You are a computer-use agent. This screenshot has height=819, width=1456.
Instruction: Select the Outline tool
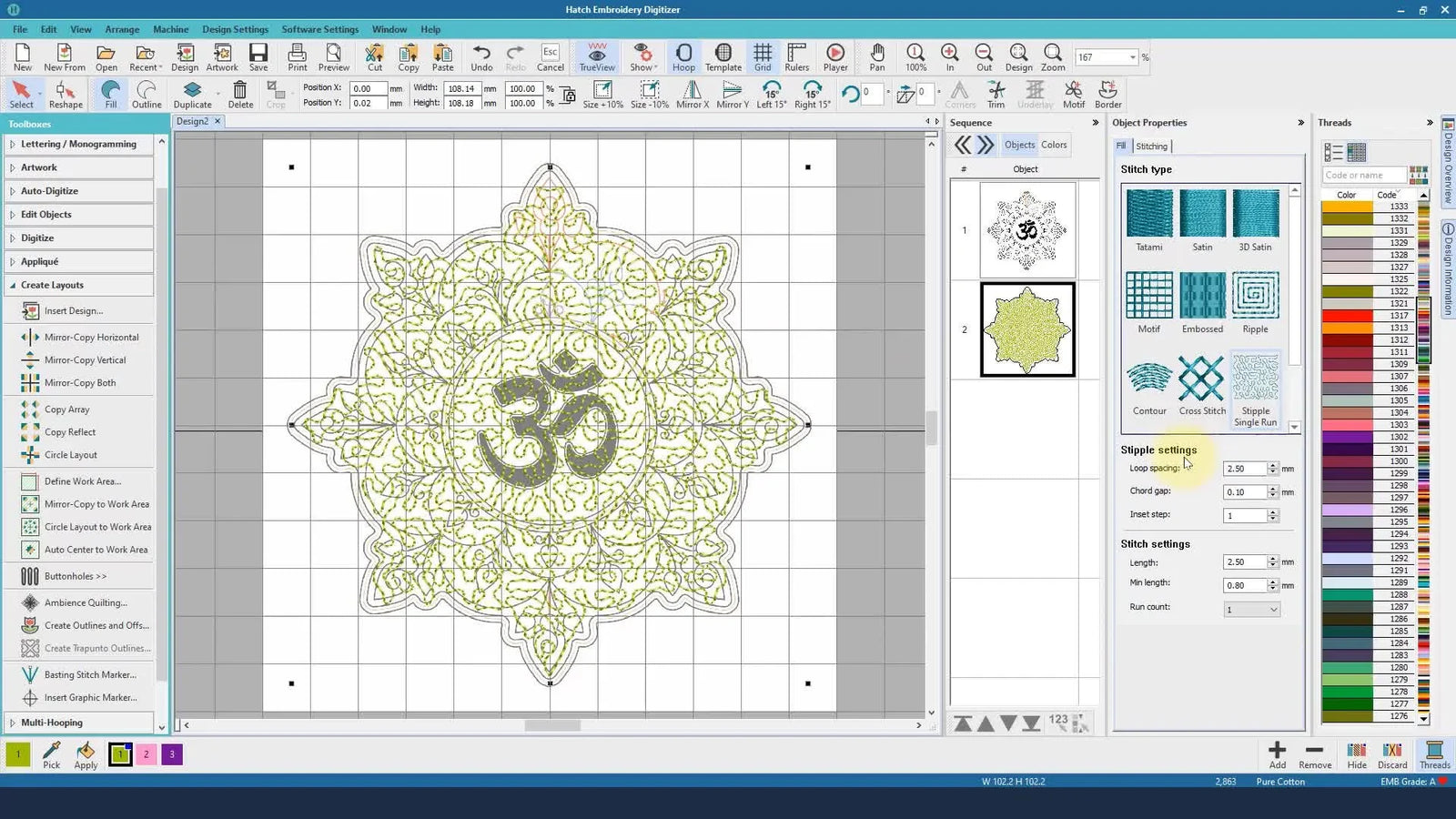(x=146, y=93)
